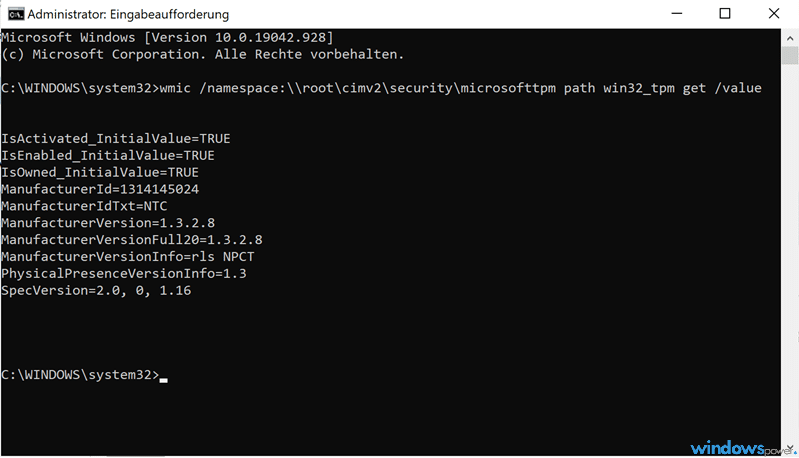799x458 pixels.
Task: Click the console scrollbar up arrow
Action: pyautogui.click(x=790, y=38)
